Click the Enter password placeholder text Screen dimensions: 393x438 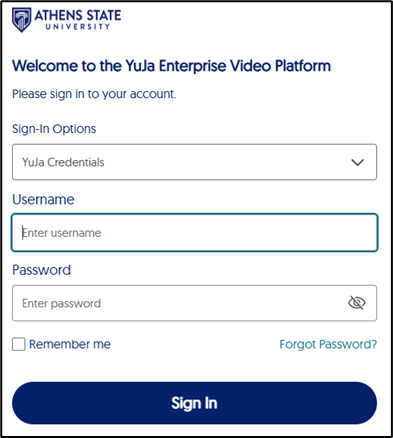point(62,303)
